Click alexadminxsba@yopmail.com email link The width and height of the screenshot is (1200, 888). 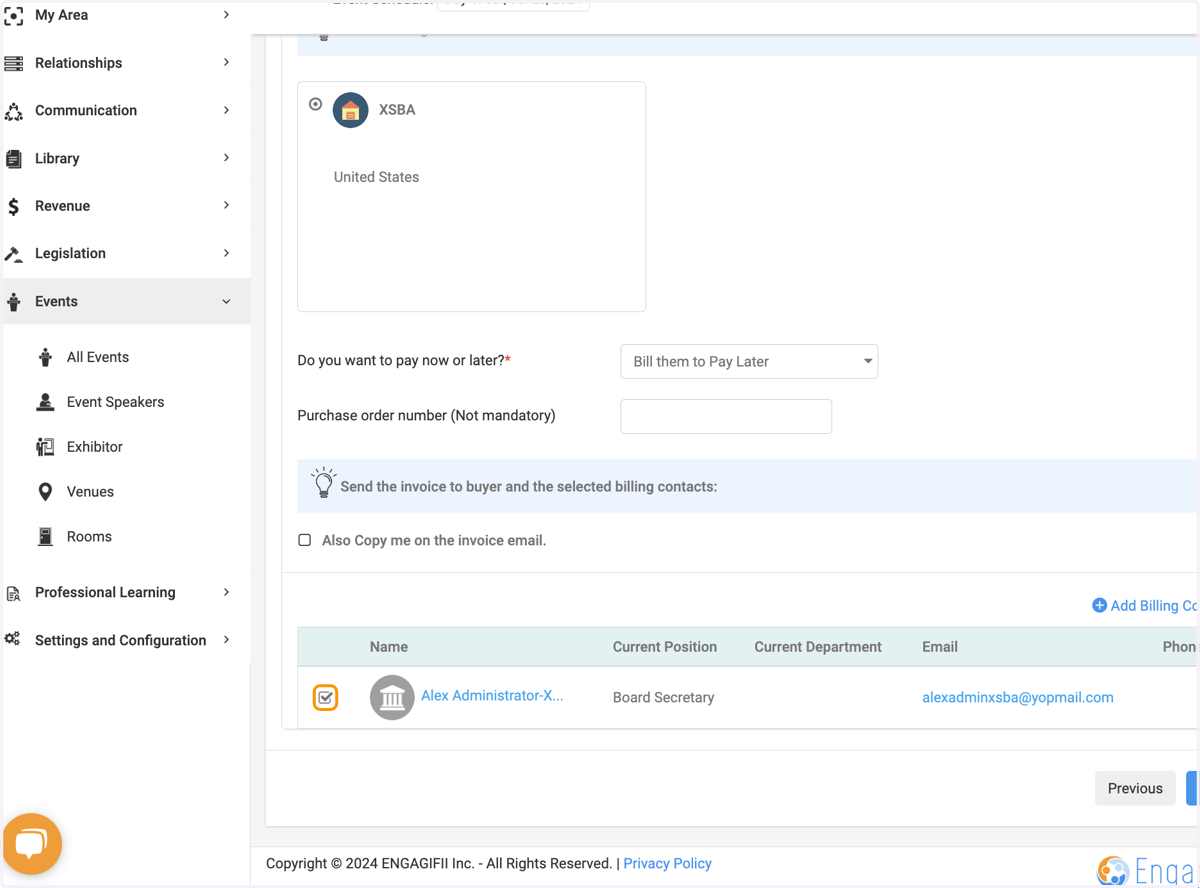tap(1017, 698)
